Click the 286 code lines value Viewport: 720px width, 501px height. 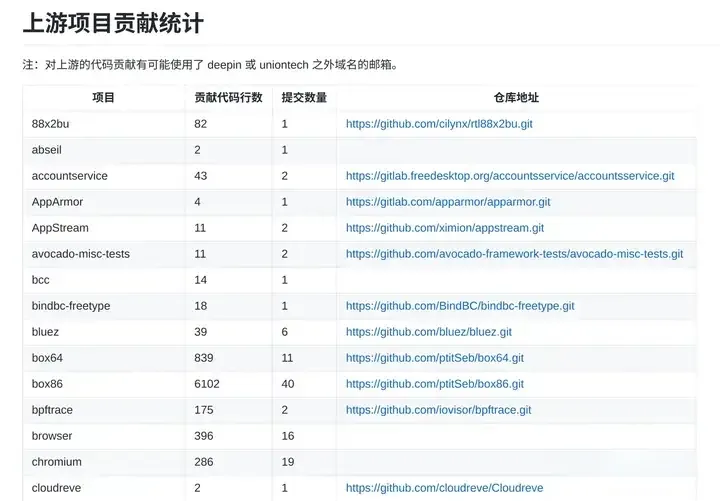point(203,462)
